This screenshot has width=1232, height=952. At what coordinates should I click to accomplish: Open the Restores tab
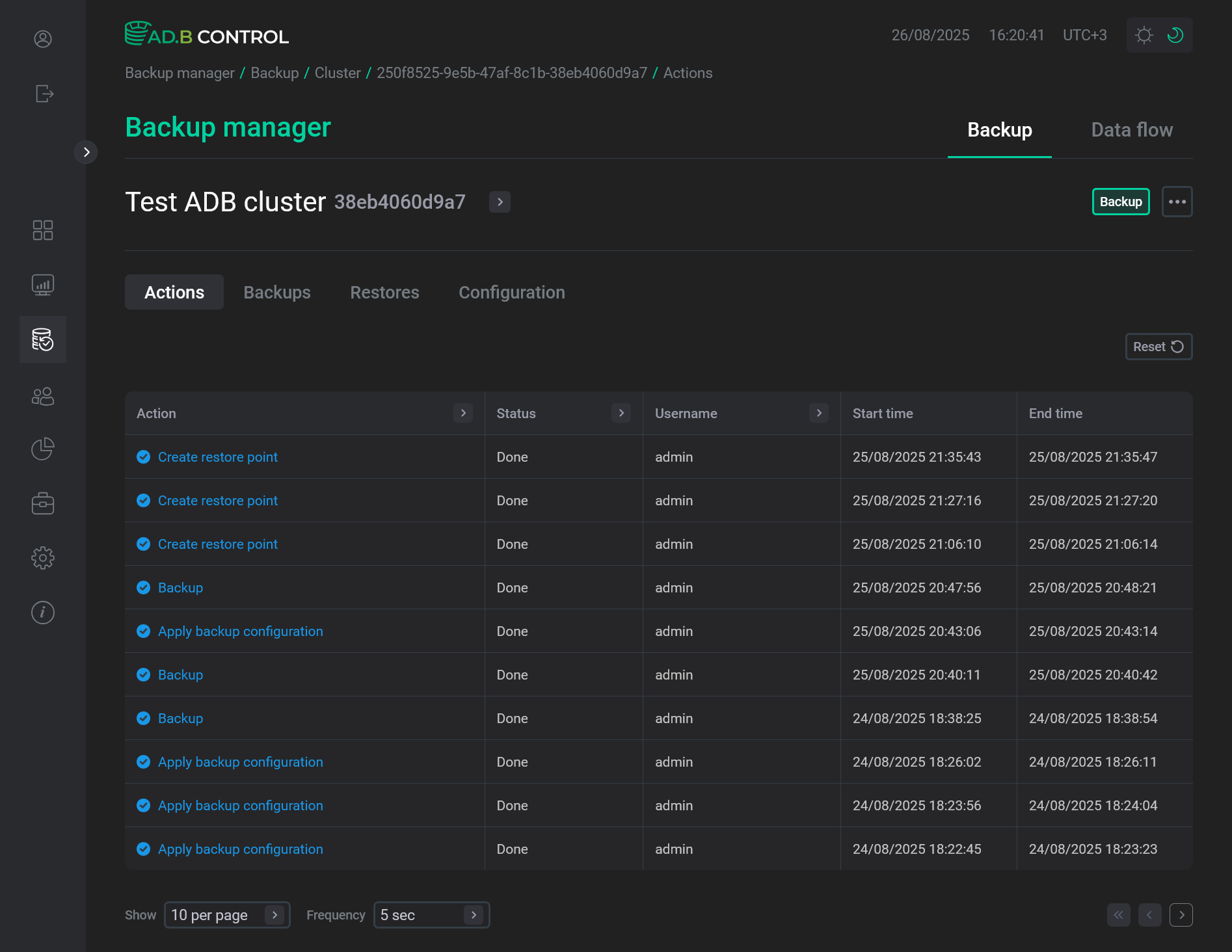[x=384, y=292]
